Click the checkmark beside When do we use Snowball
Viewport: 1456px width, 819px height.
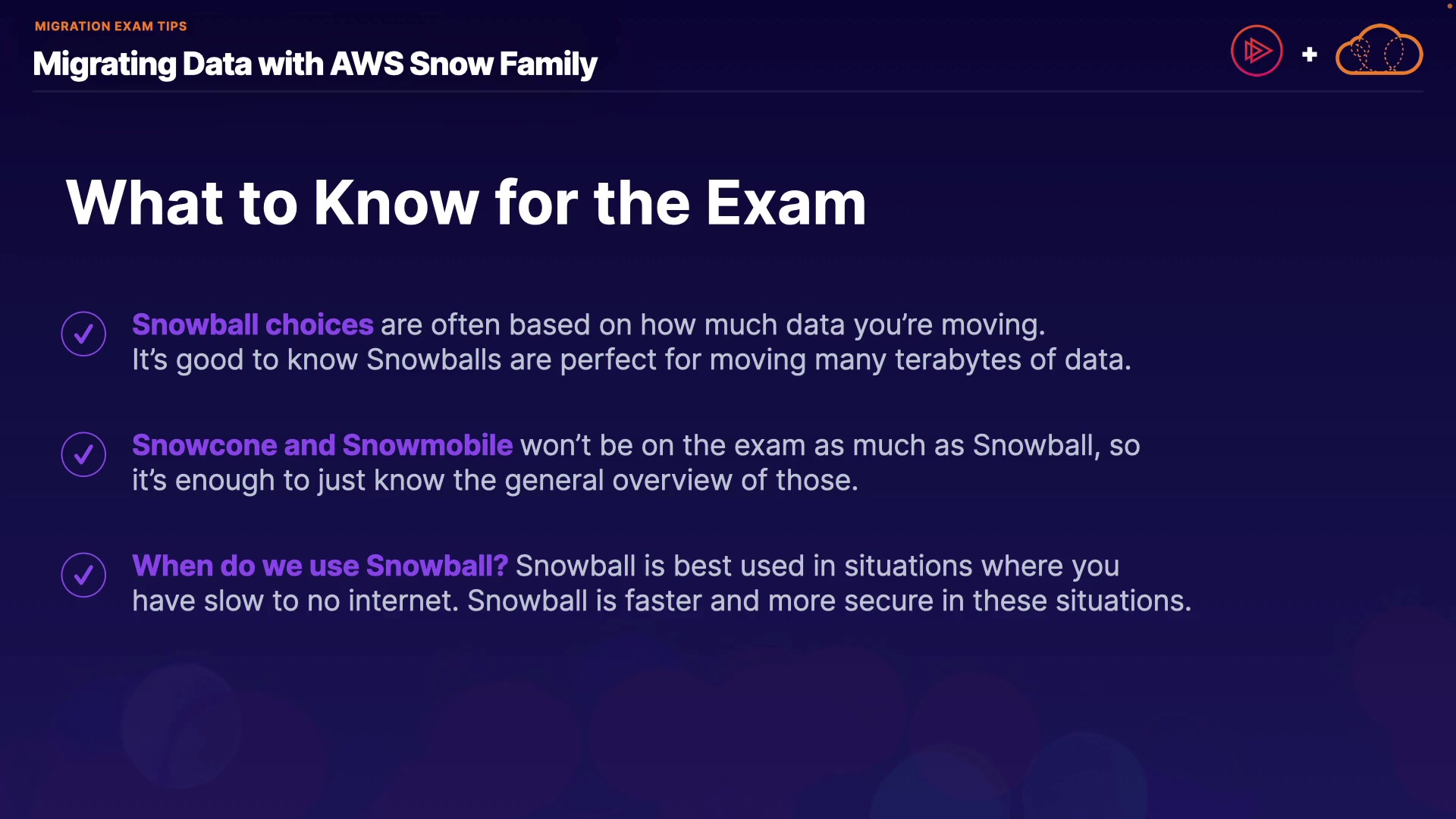tap(83, 575)
